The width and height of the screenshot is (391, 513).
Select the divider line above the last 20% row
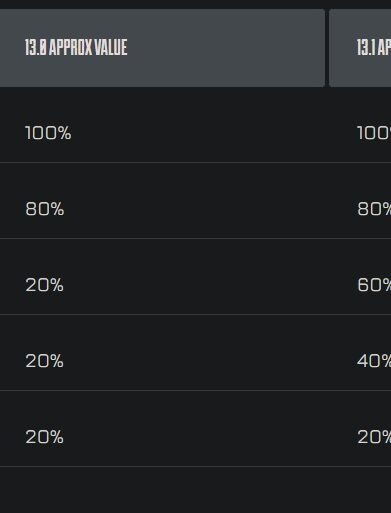pyautogui.click(x=195, y=390)
